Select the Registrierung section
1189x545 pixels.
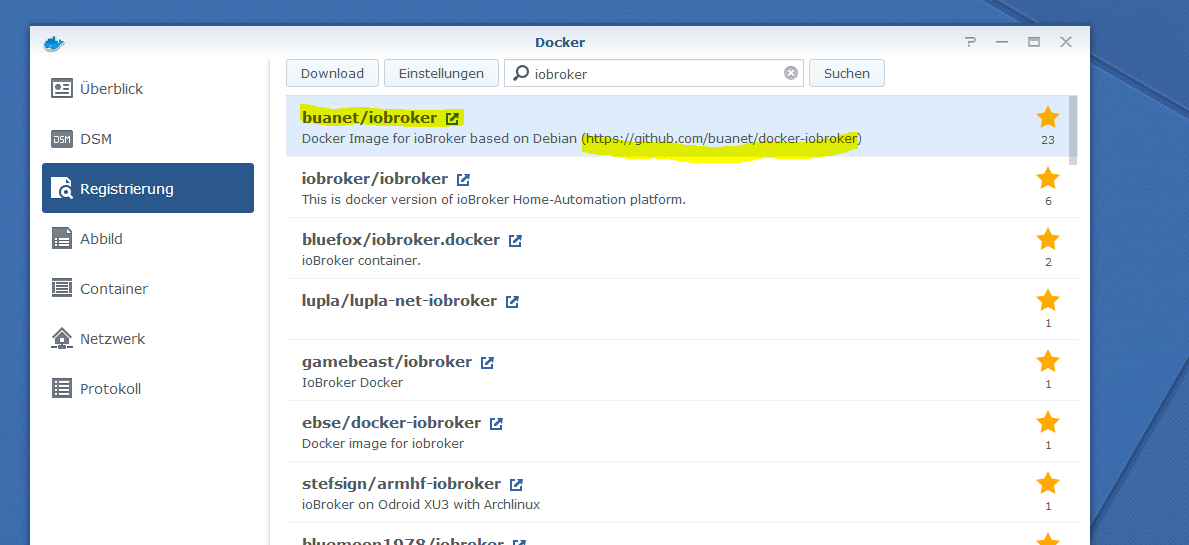click(148, 188)
